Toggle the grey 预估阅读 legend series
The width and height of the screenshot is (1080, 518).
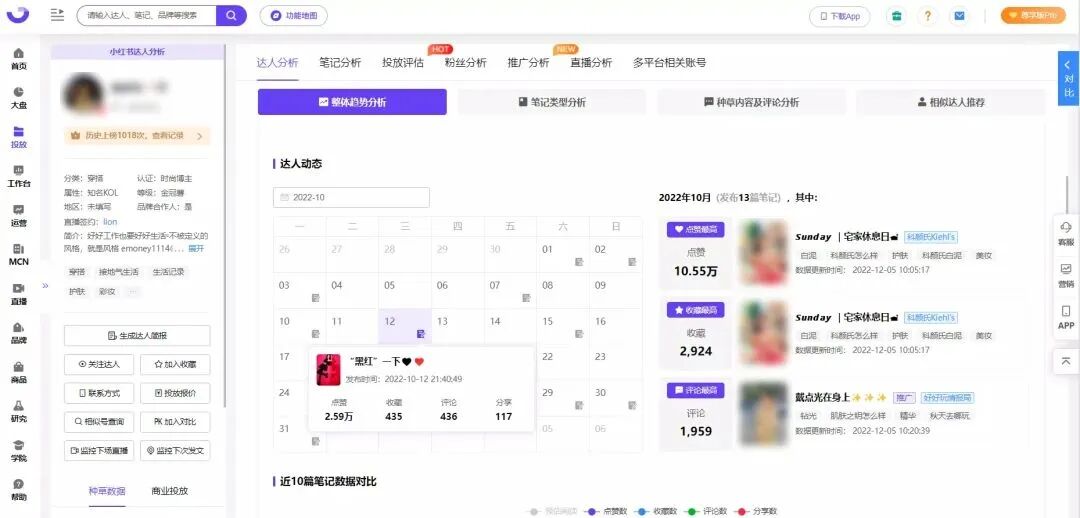[553, 511]
